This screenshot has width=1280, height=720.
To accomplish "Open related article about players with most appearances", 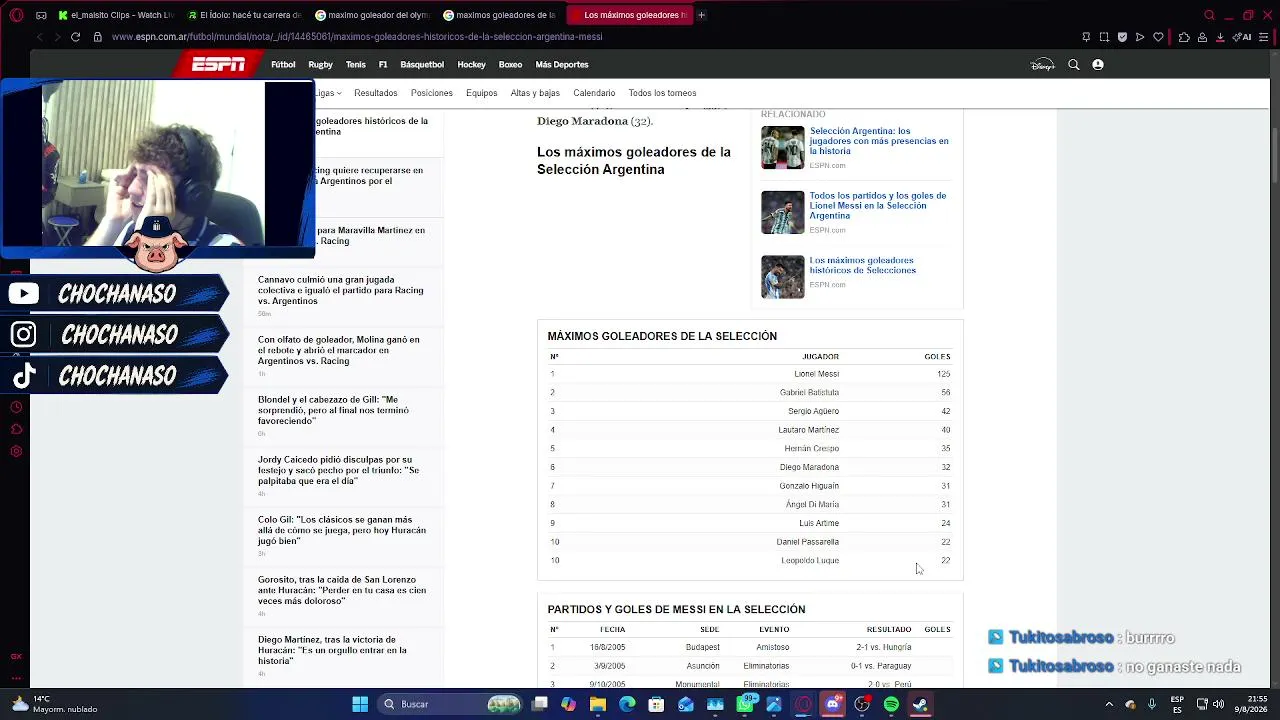I will [879, 141].
